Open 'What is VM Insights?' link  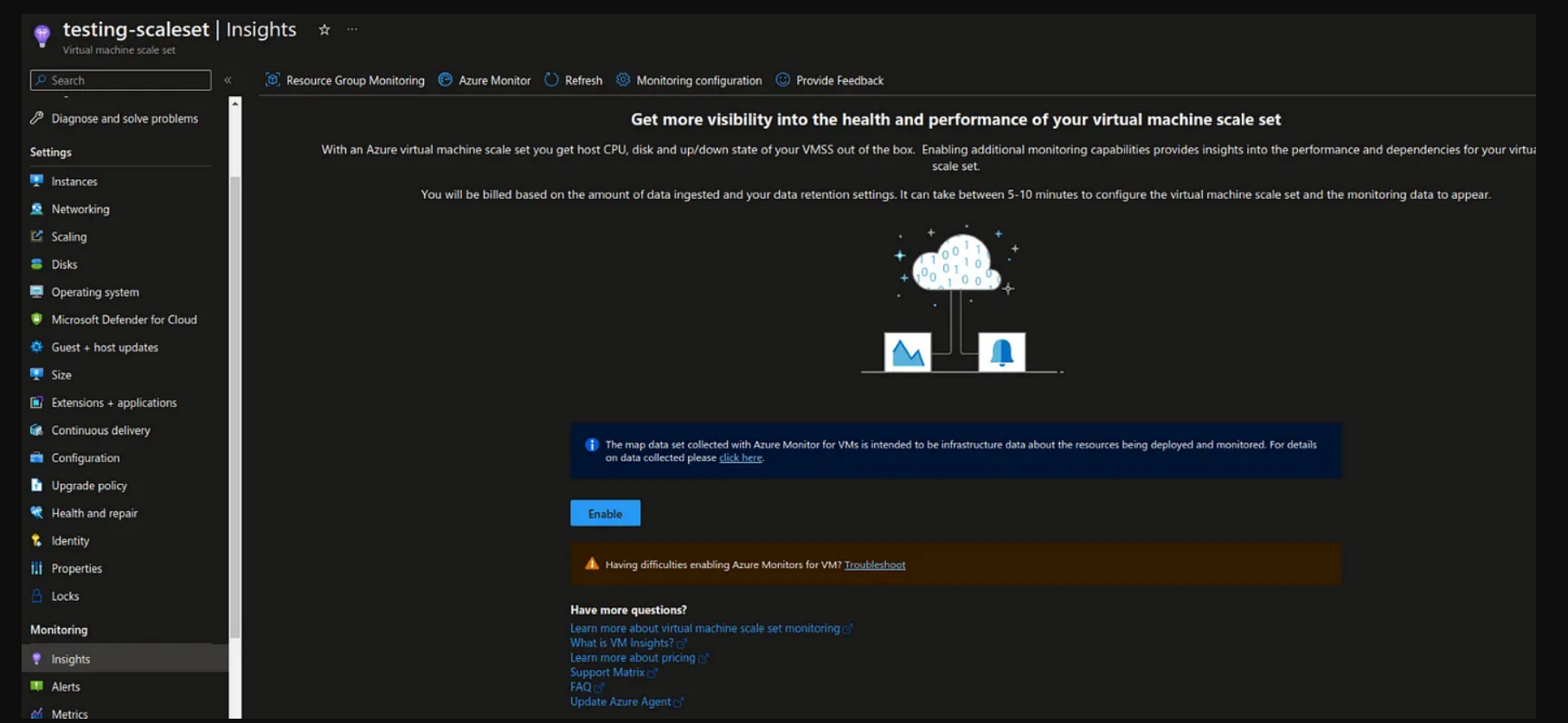[x=621, y=643]
